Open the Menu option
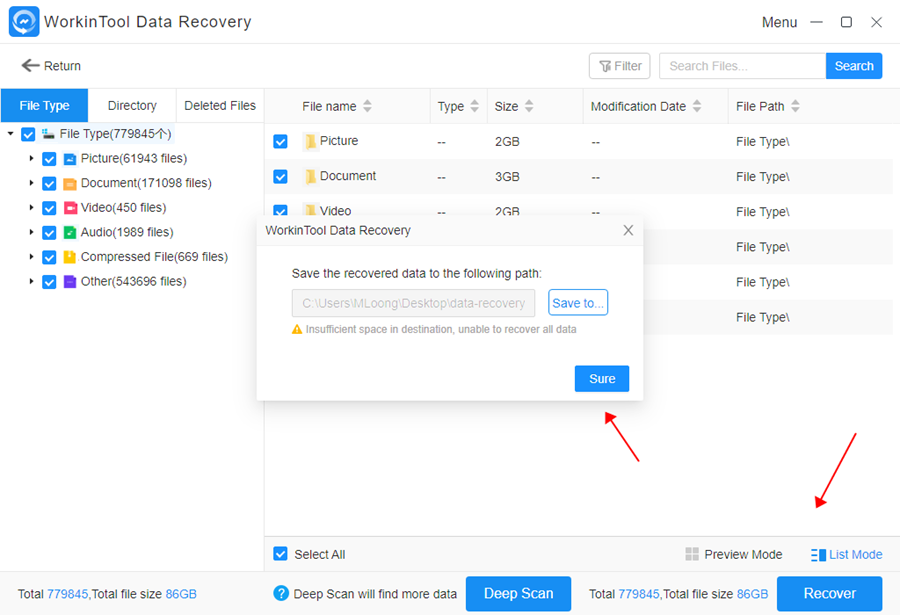900x615 pixels. [779, 22]
